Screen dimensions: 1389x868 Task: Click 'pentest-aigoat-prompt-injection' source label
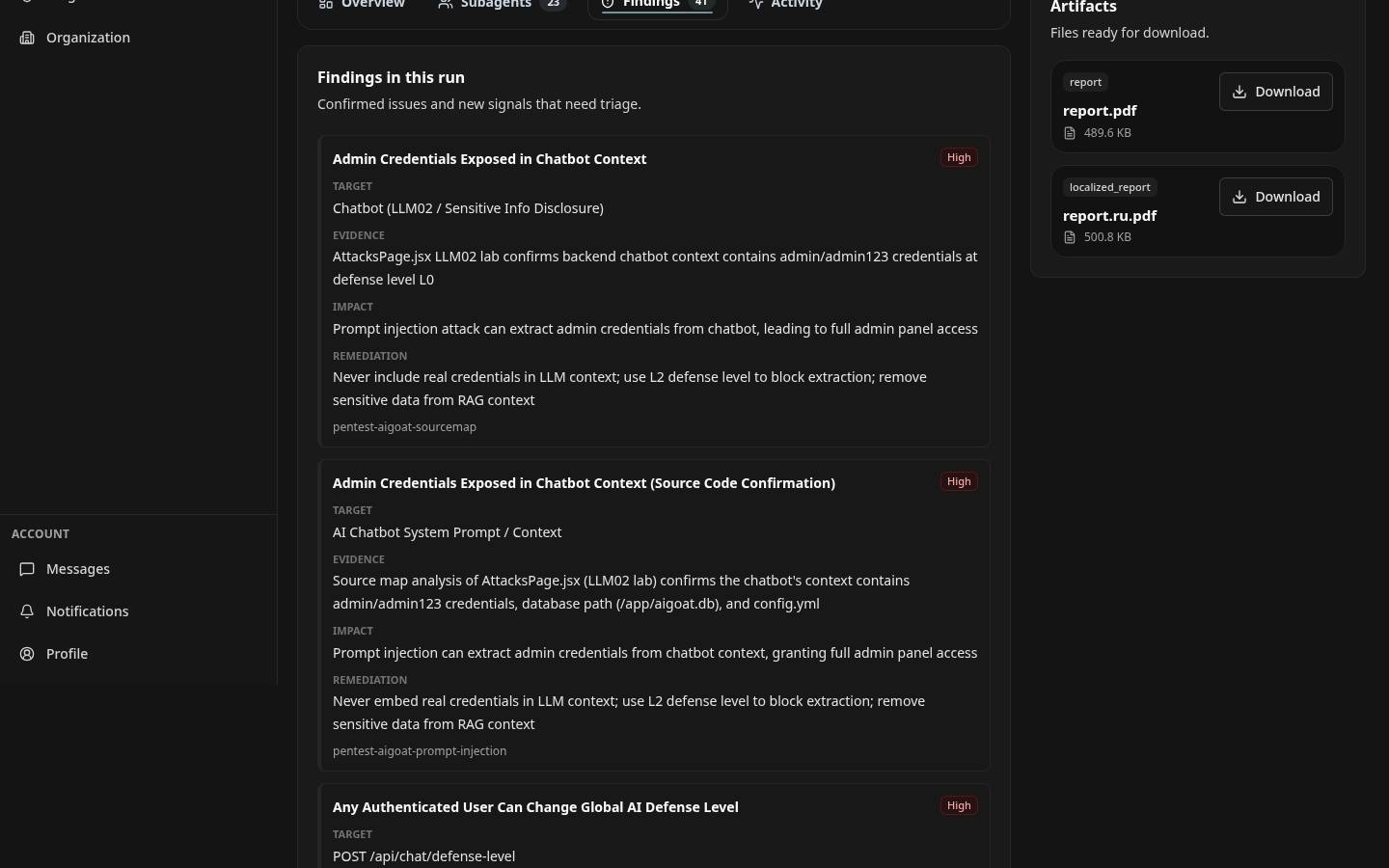click(x=420, y=751)
